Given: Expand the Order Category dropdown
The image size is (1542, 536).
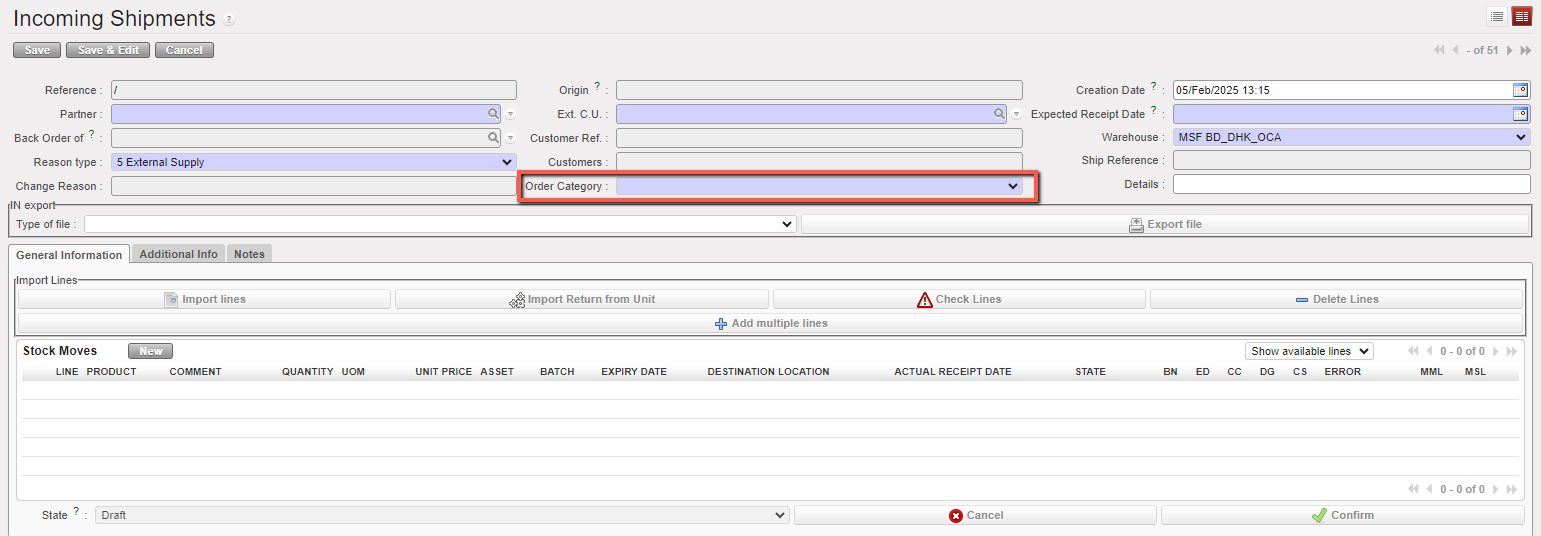Looking at the screenshot, I should 1012,186.
